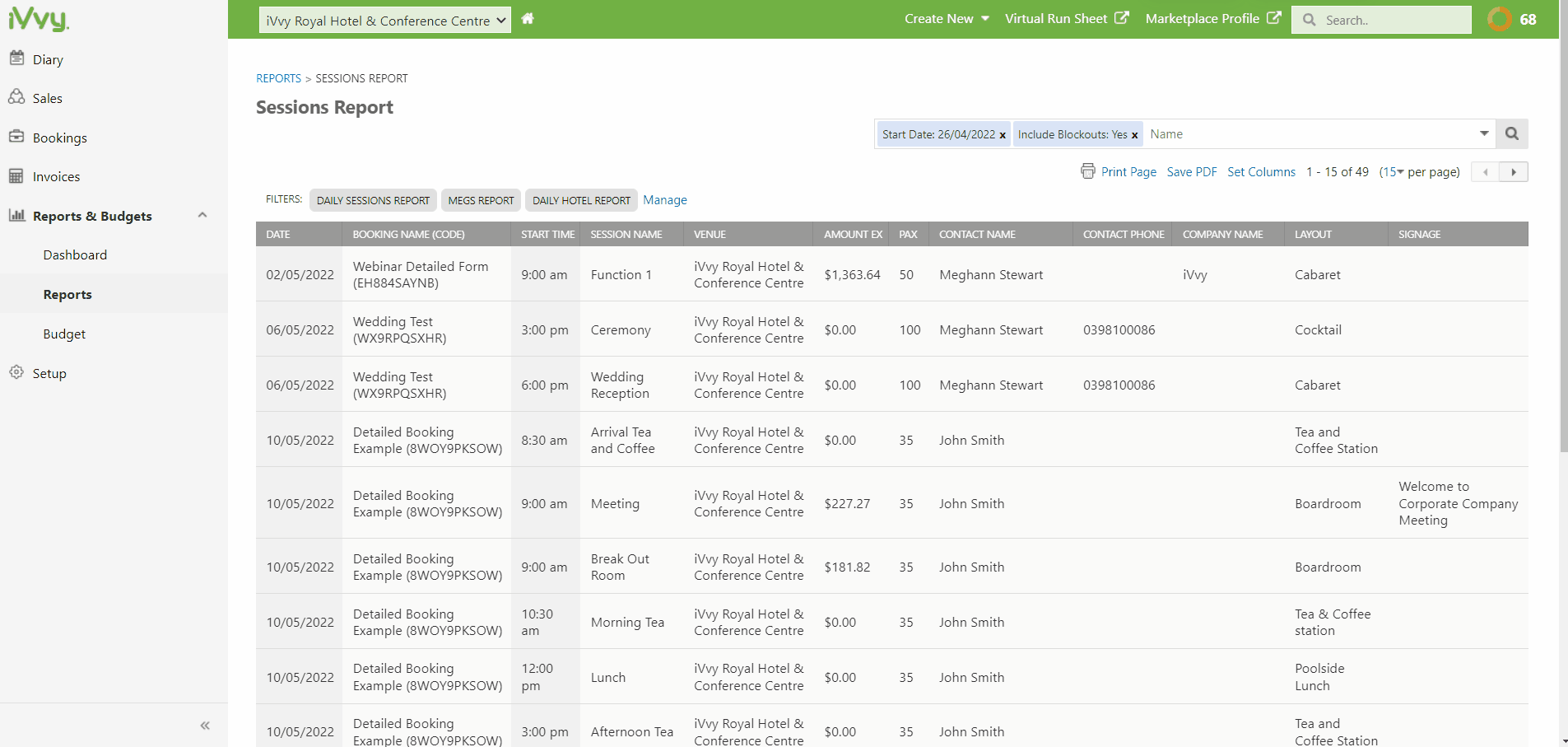Apply the MEGS Report filter
Image resolution: width=1568 pixels, height=747 pixels.
pos(481,200)
